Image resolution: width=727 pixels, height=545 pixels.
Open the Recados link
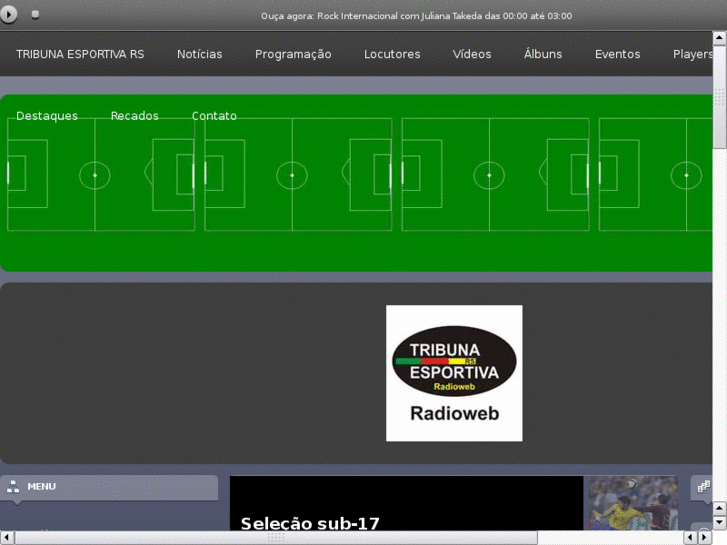[134, 116]
